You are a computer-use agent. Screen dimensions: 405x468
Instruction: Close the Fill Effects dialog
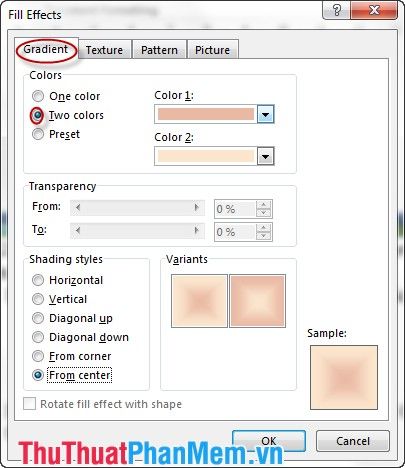click(374, 10)
